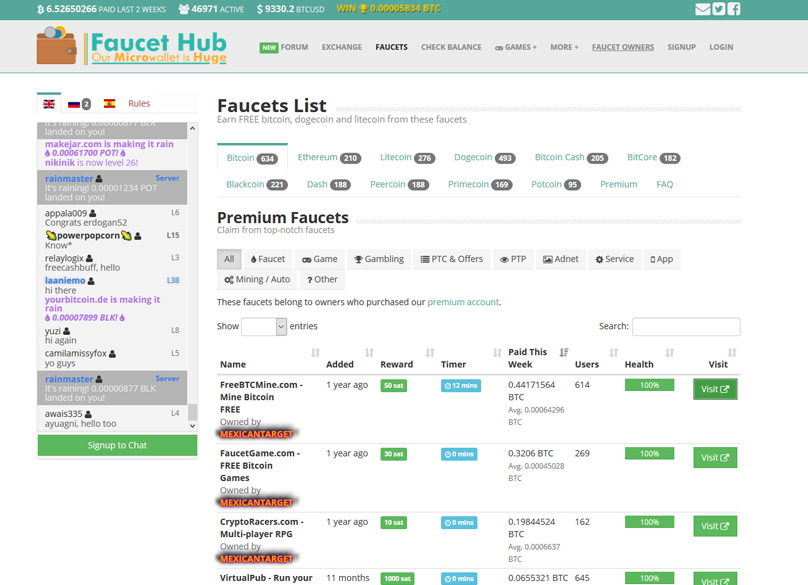Select the Ethereum 210 tab
The image size is (808, 585).
(329, 158)
